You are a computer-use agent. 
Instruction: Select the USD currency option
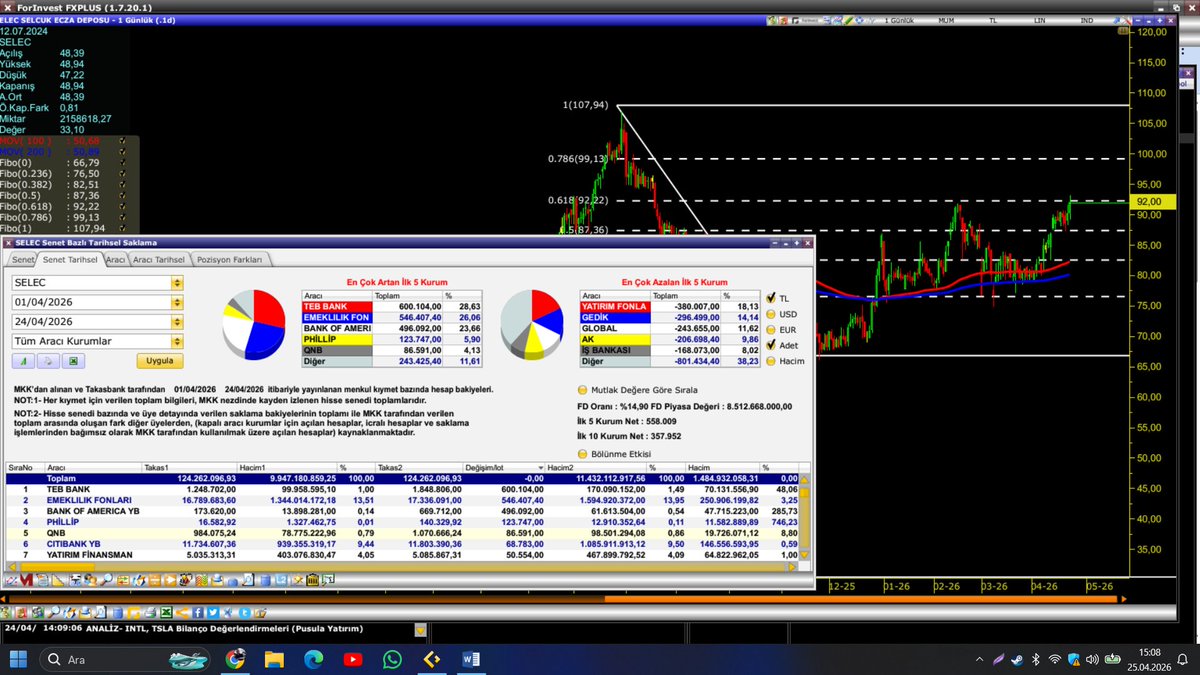[x=771, y=313]
